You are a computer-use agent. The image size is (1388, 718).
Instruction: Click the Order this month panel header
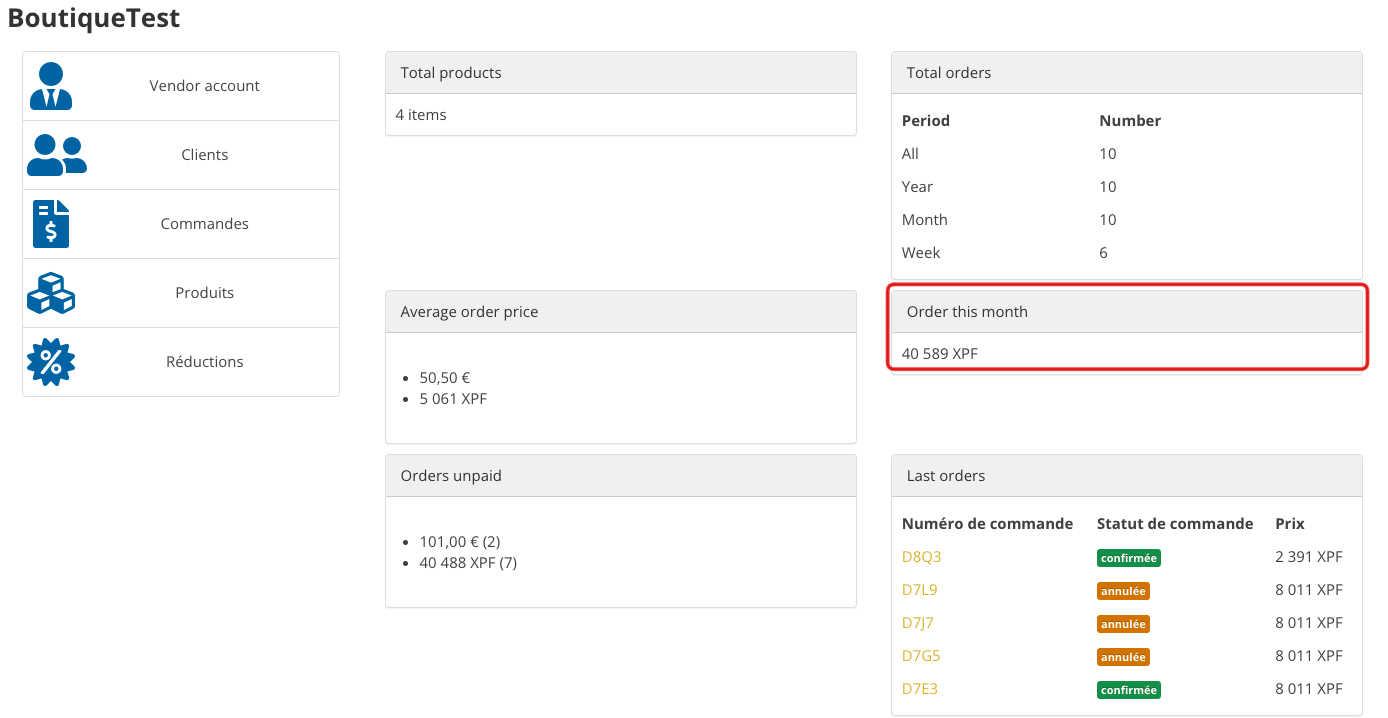1126,312
